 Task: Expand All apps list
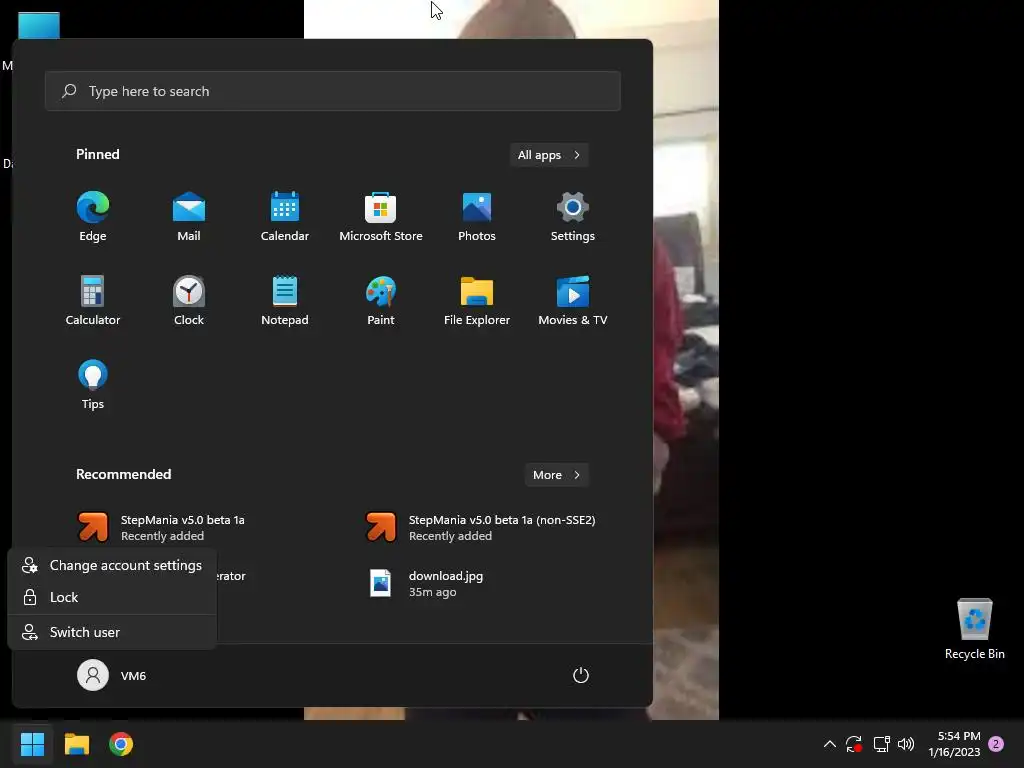[549, 155]
